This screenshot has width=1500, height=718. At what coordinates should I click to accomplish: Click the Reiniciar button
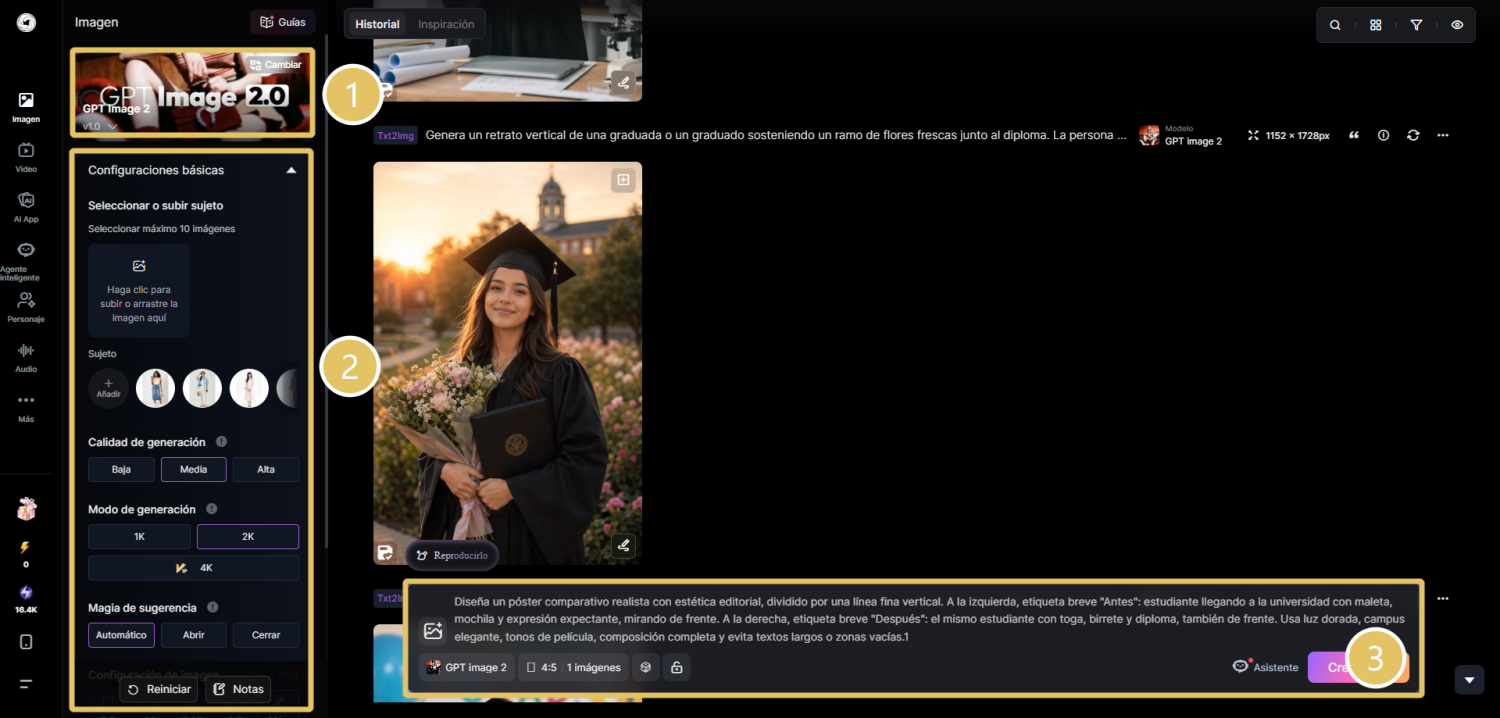(159, 689)
